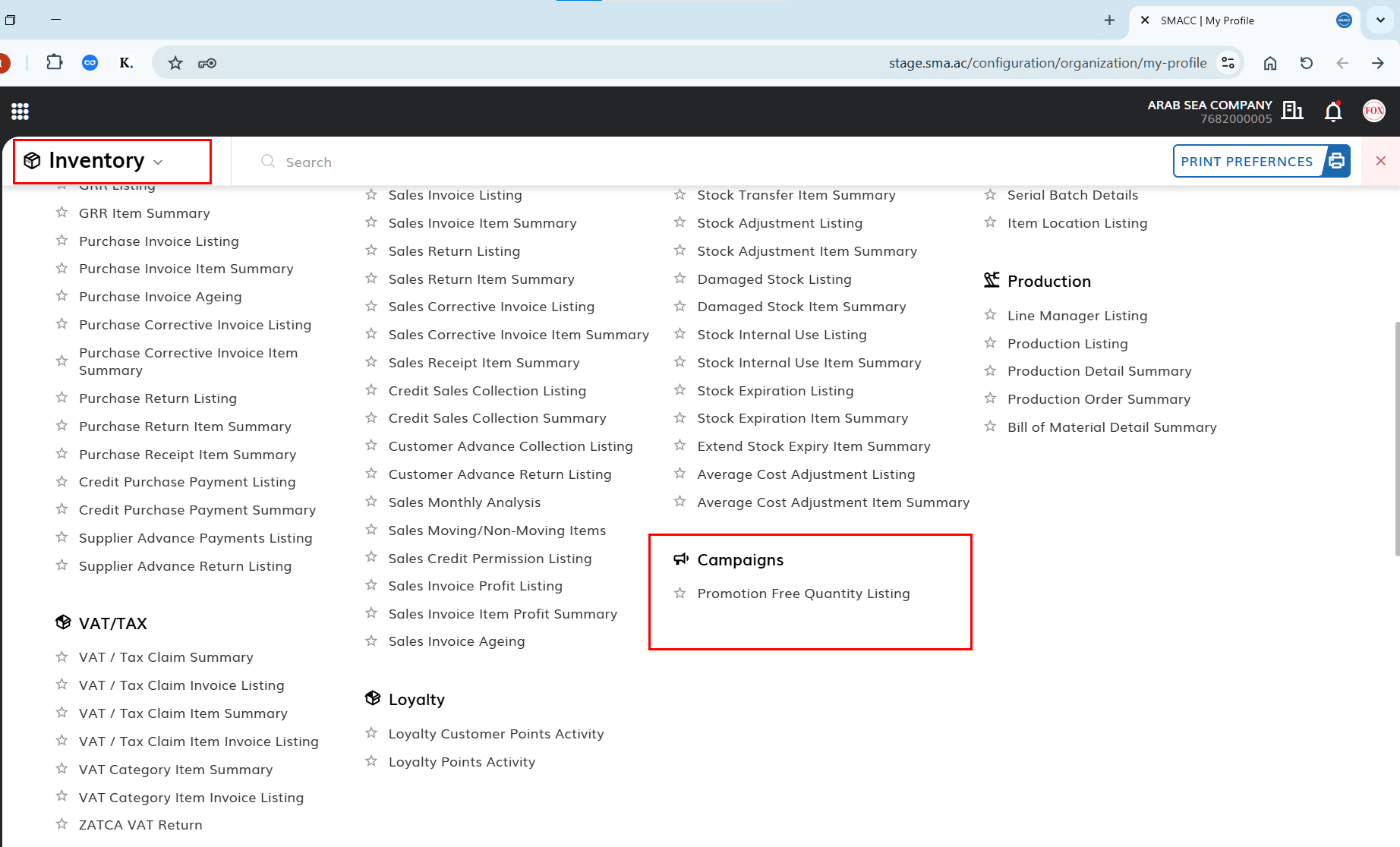Open the password key icon
1400x847 pixels.
(207, 63)
